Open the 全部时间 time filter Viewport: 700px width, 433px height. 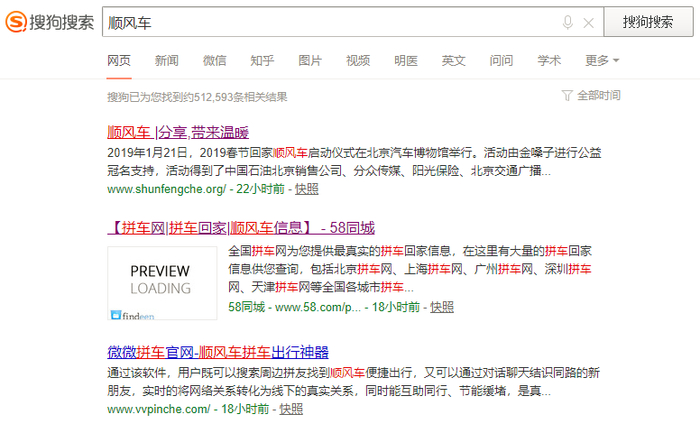click(x=591, y=95)
